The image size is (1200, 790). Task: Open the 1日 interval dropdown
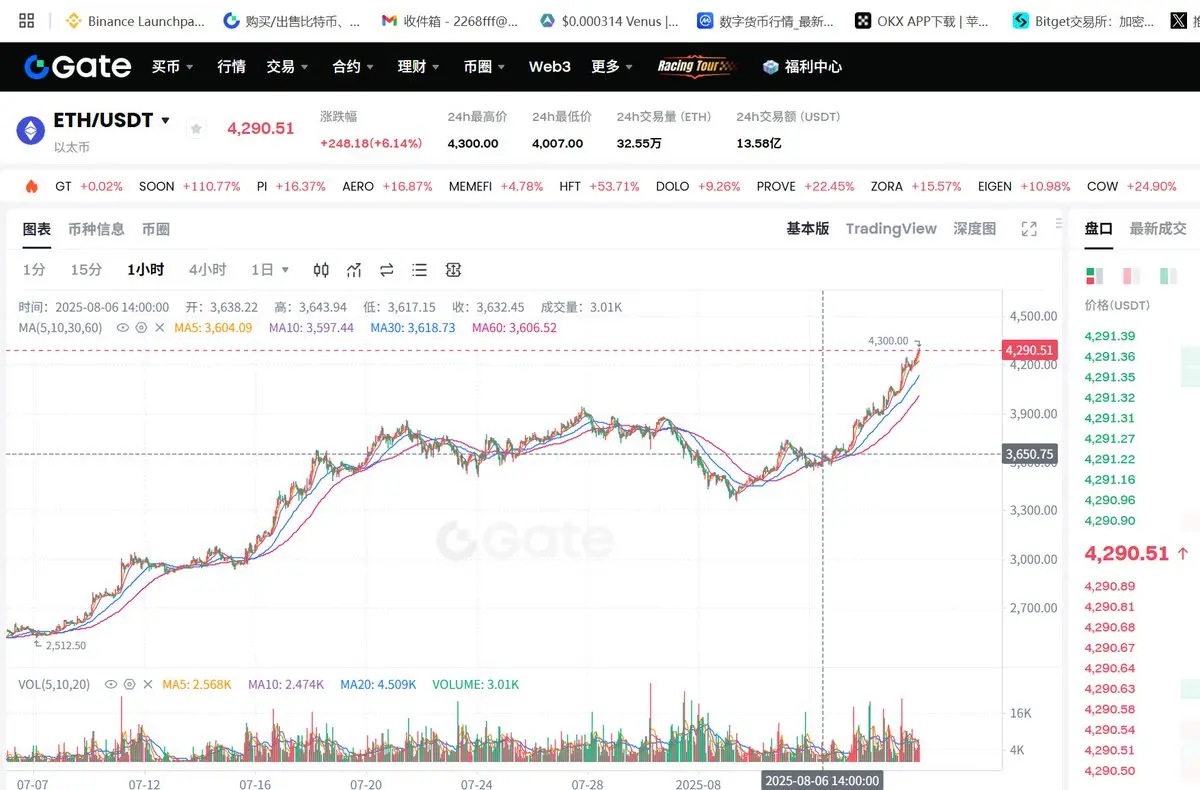tap(270, 270)
